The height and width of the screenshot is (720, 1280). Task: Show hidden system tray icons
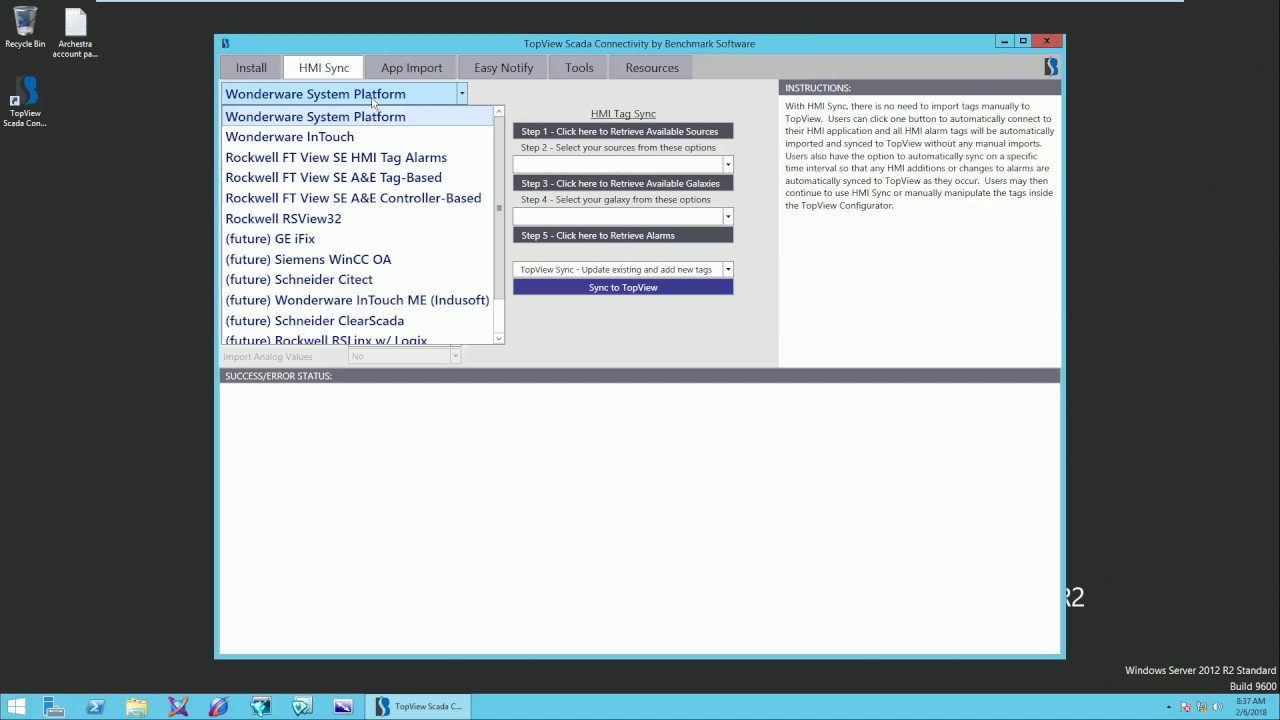(x=1168, y=707)
